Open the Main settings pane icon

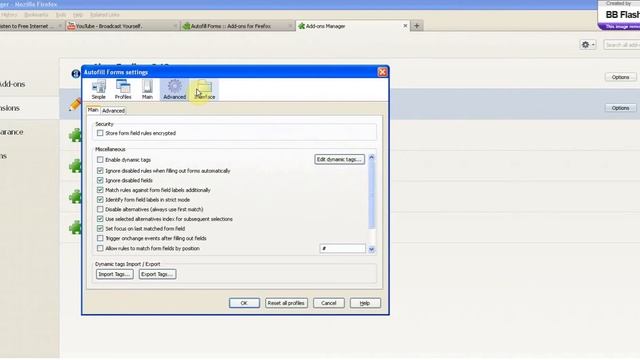(147, 90)
